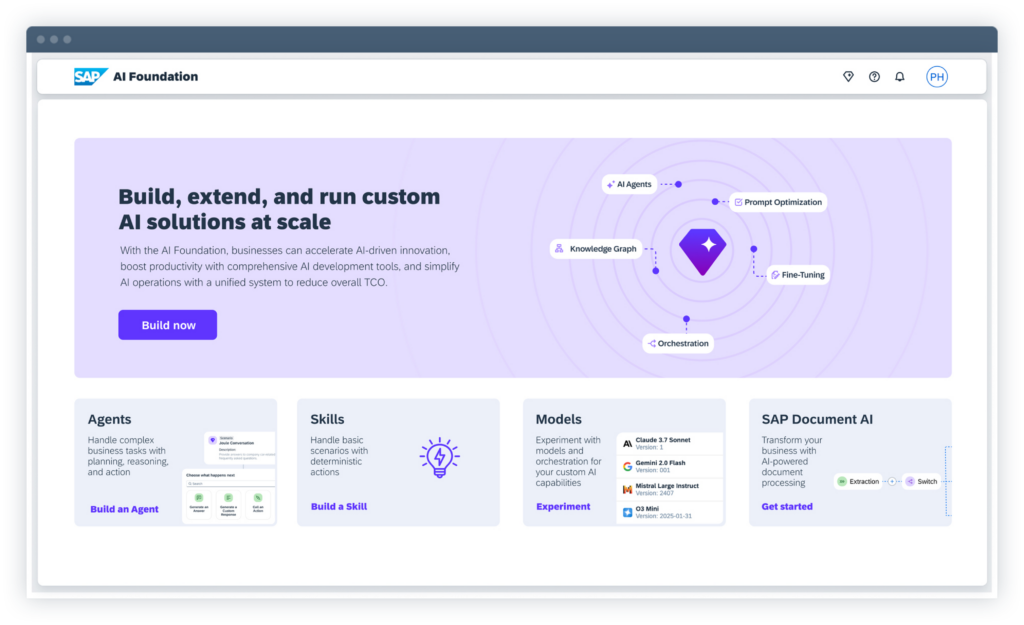Click the diamond feedback icon in the header

pos(848,76)
